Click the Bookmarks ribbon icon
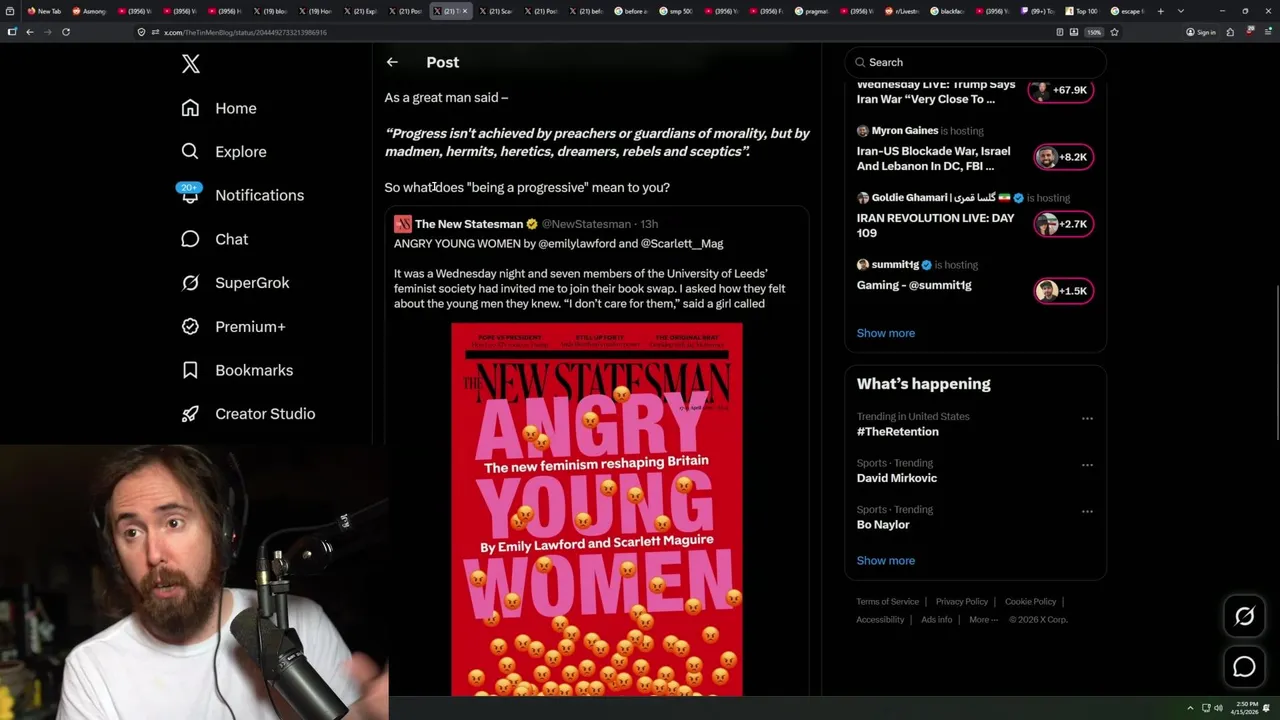The width and height of the screenshot is (1280, 720). click(190, 370)
